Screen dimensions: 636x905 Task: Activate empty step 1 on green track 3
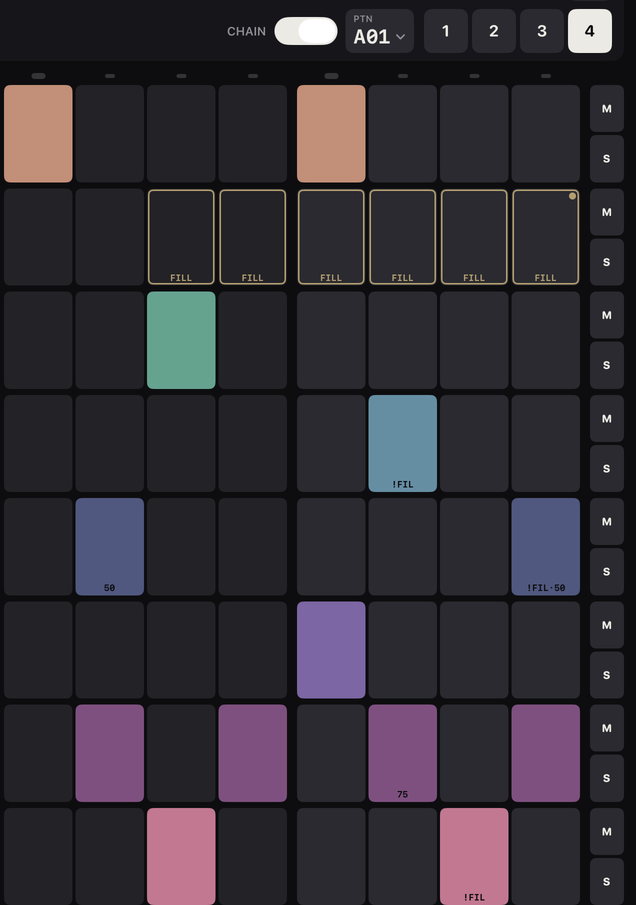tap(38, 341)
